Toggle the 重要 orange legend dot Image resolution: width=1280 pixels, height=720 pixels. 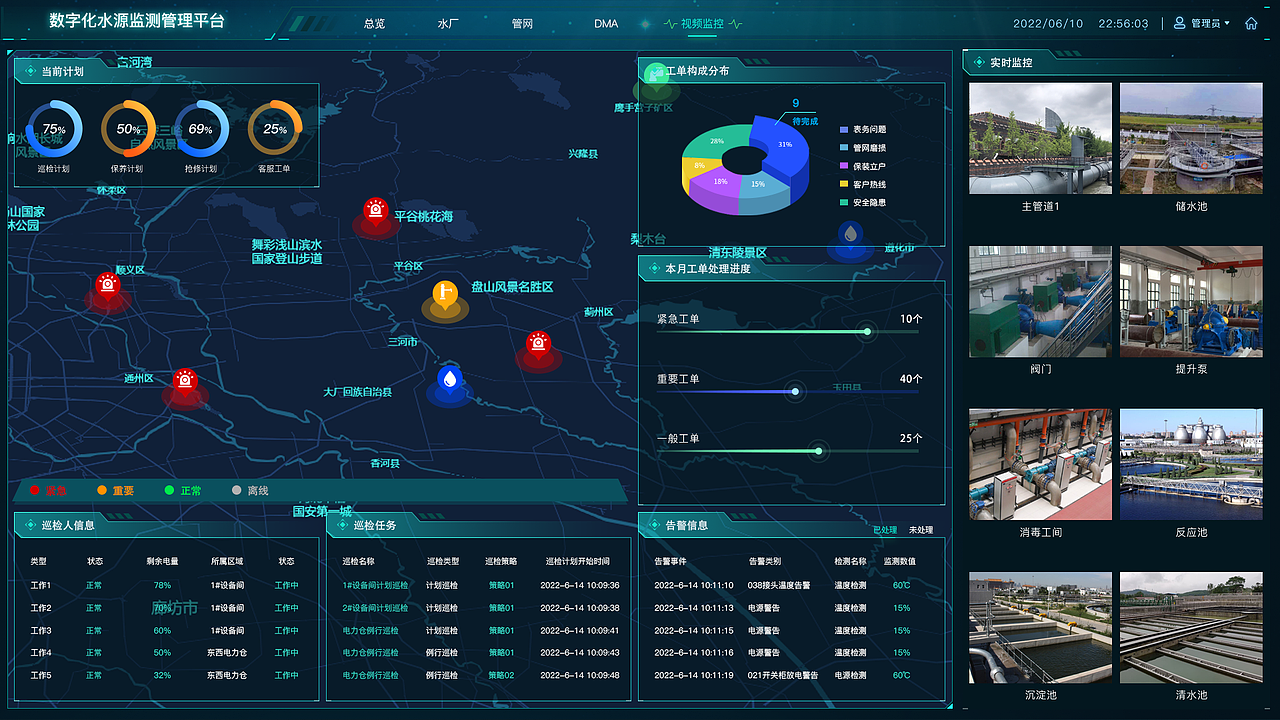(x=102, y=490)
